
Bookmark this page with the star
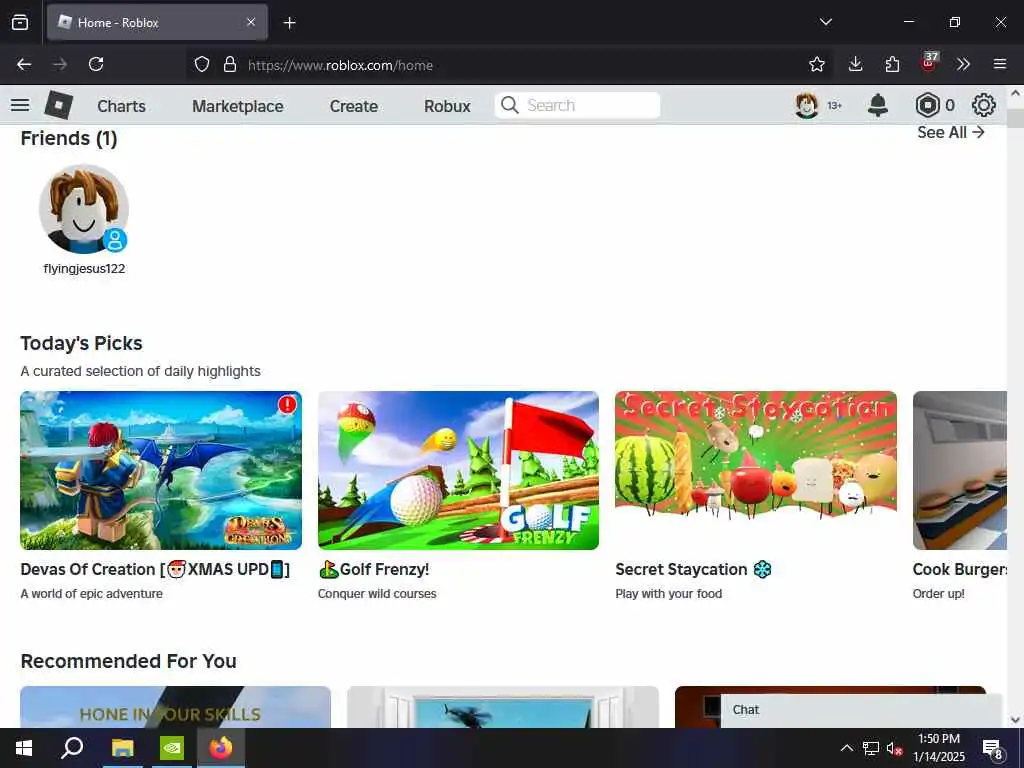coord(817,64)
